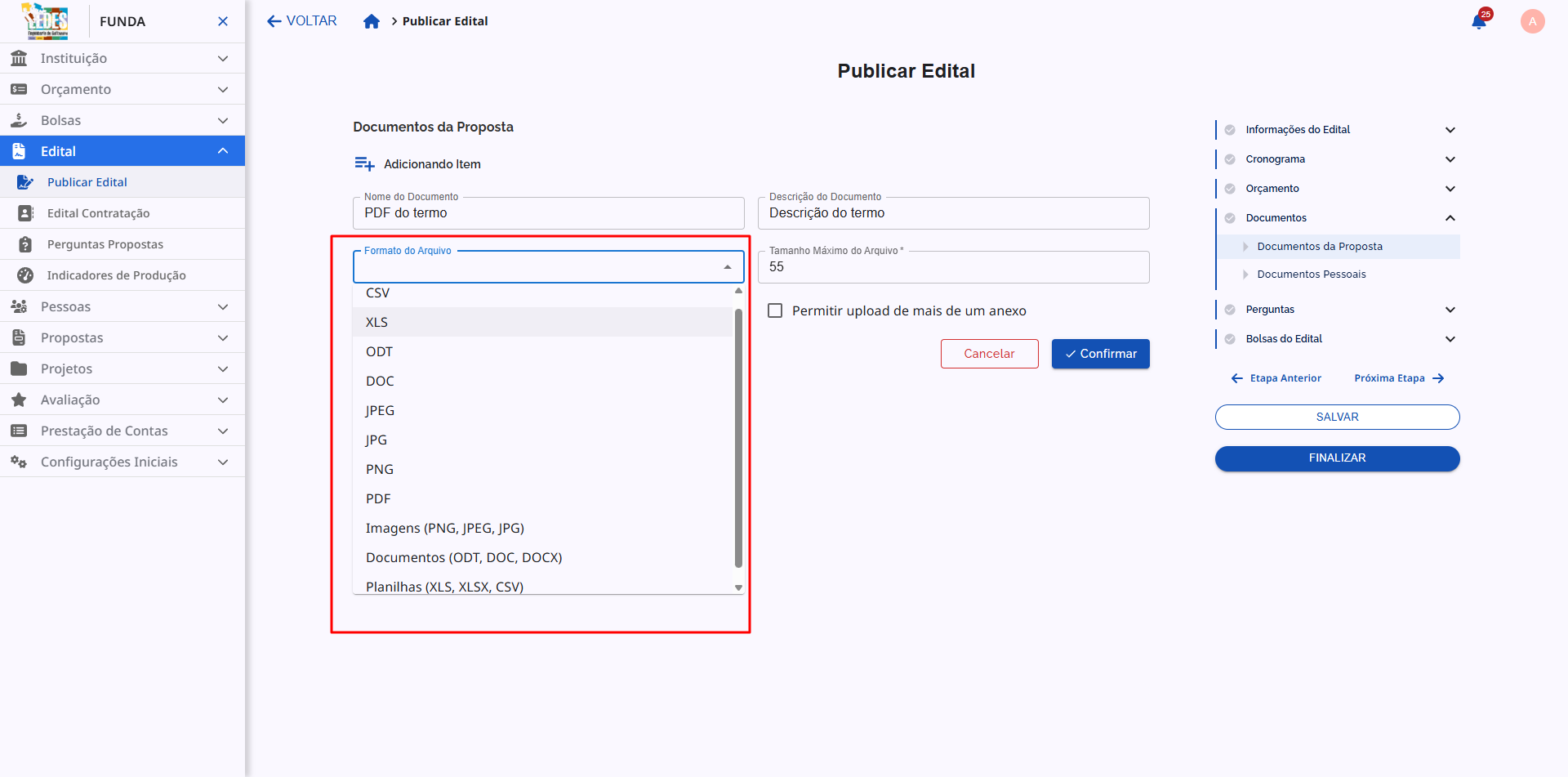Click the Instituição bank icon
Viewport: 1568px width, 777px height.
point(19,58)
